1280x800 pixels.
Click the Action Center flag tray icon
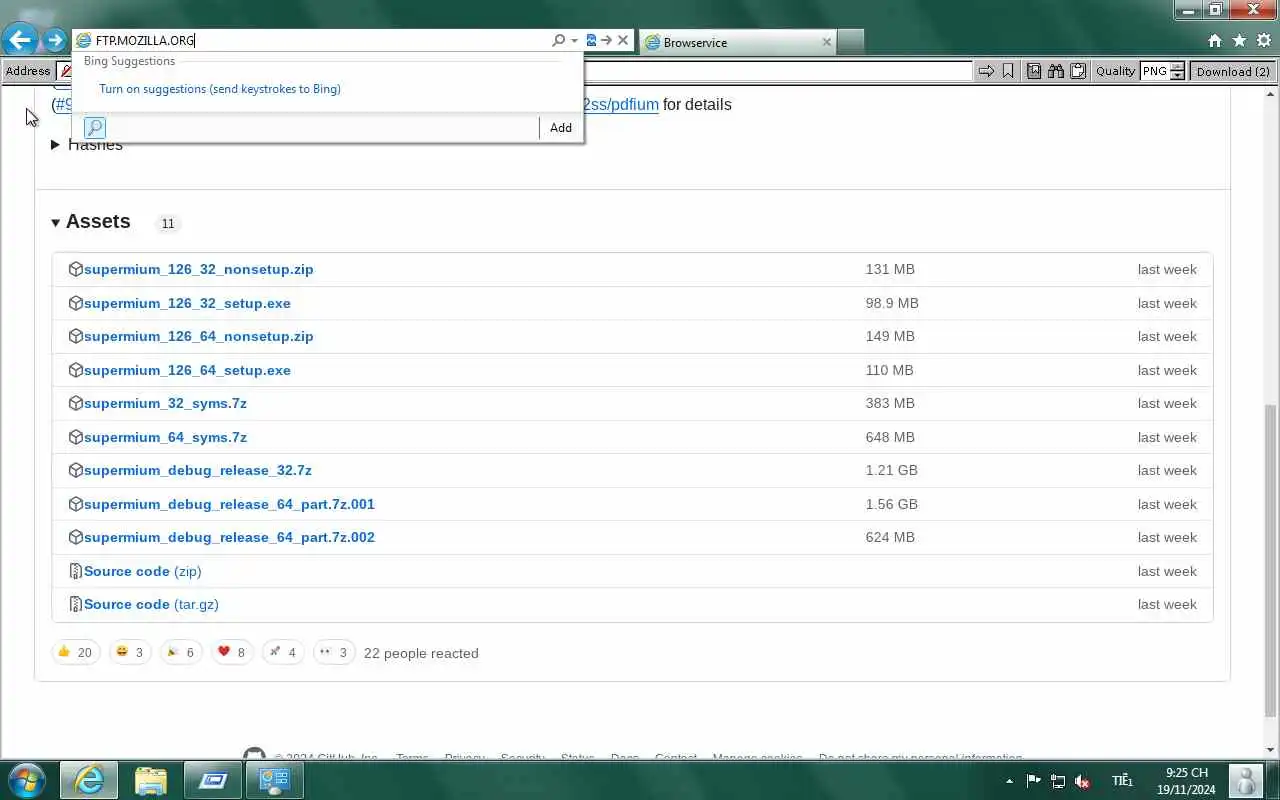1034,781
